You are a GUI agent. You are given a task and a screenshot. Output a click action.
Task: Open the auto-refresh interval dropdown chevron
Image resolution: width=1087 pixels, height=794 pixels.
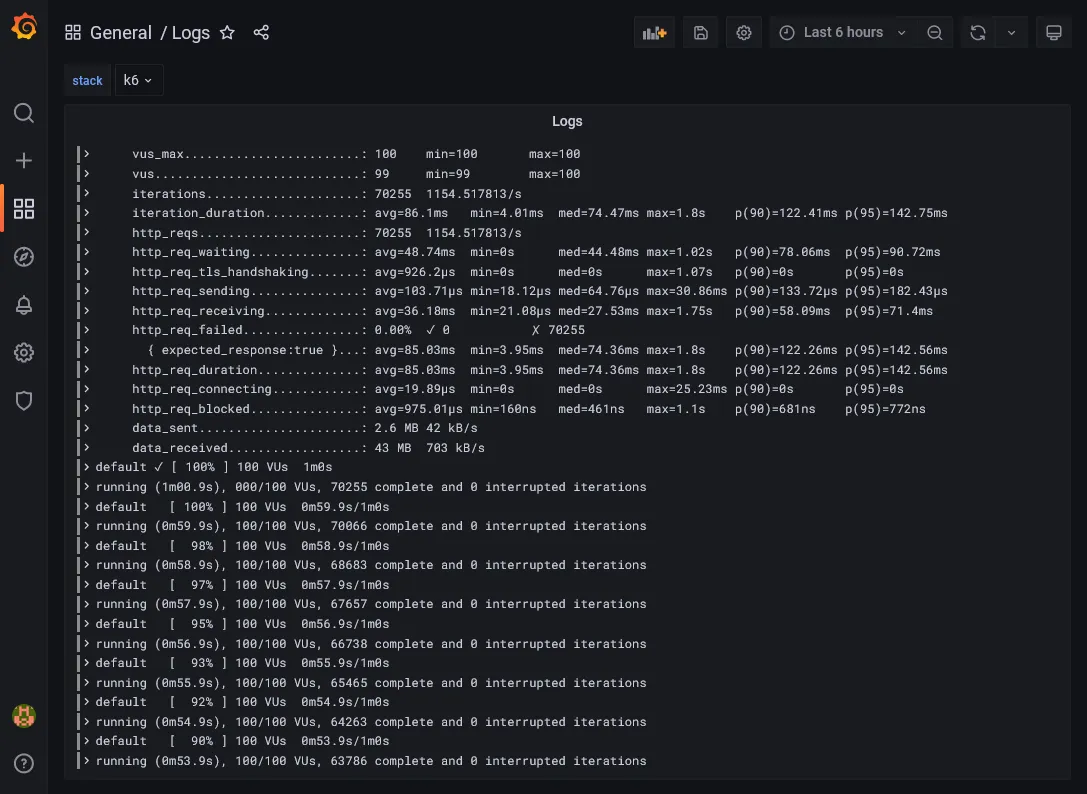pos(1011,32)
